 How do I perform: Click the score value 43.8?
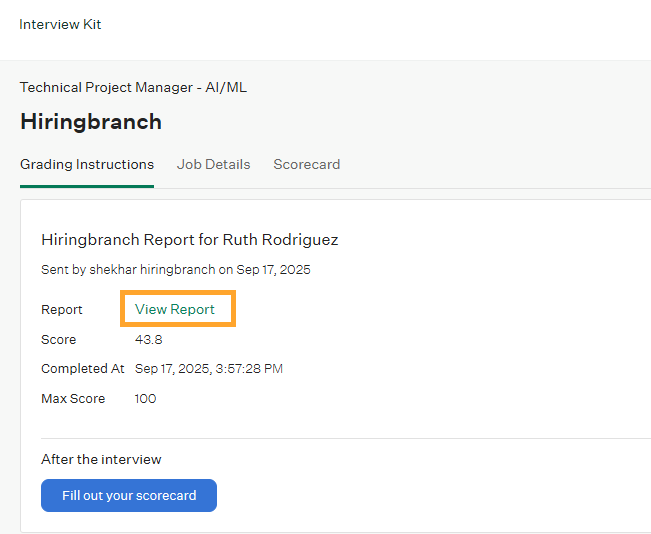pyautogui.click(x=149, y=339)
